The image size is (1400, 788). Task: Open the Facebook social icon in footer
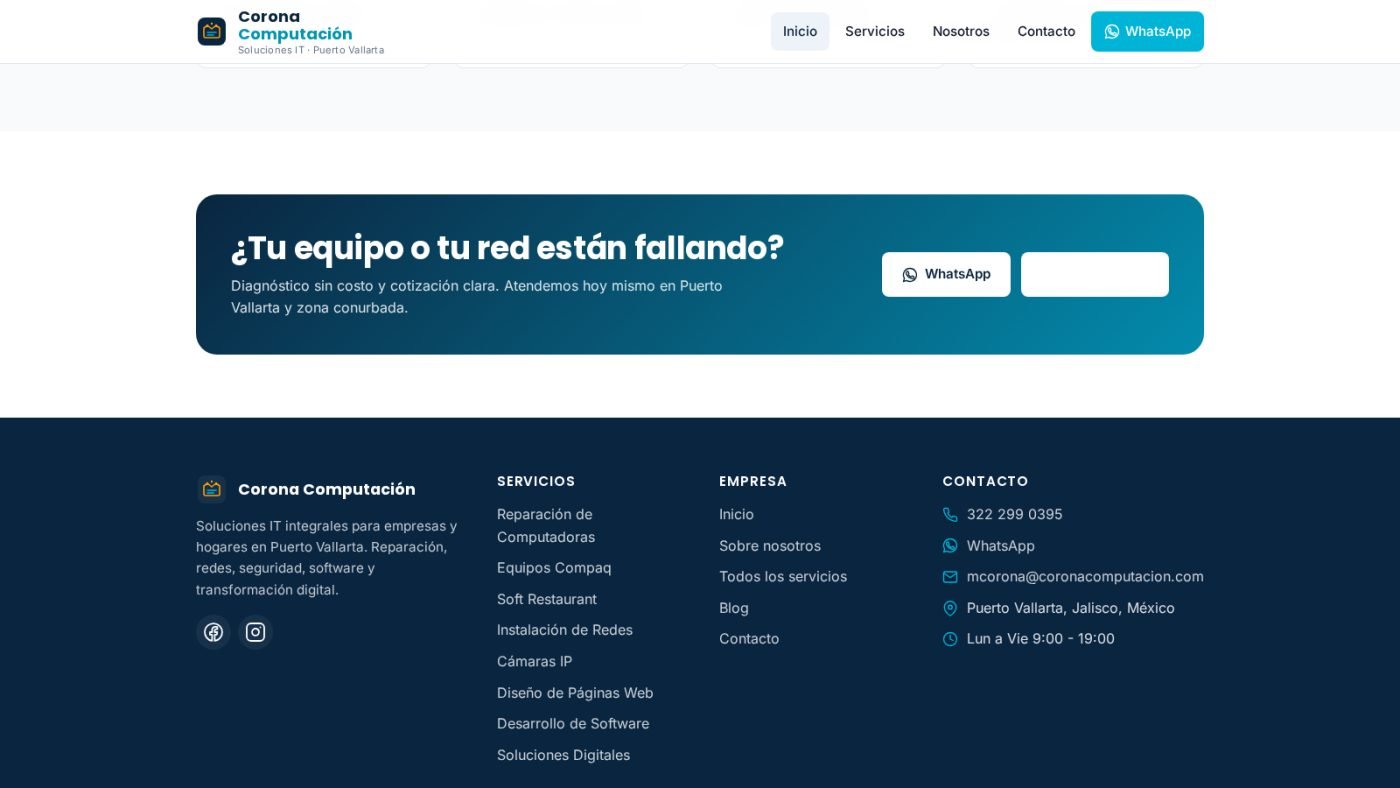pyautogui.click(x=213, y=632)
